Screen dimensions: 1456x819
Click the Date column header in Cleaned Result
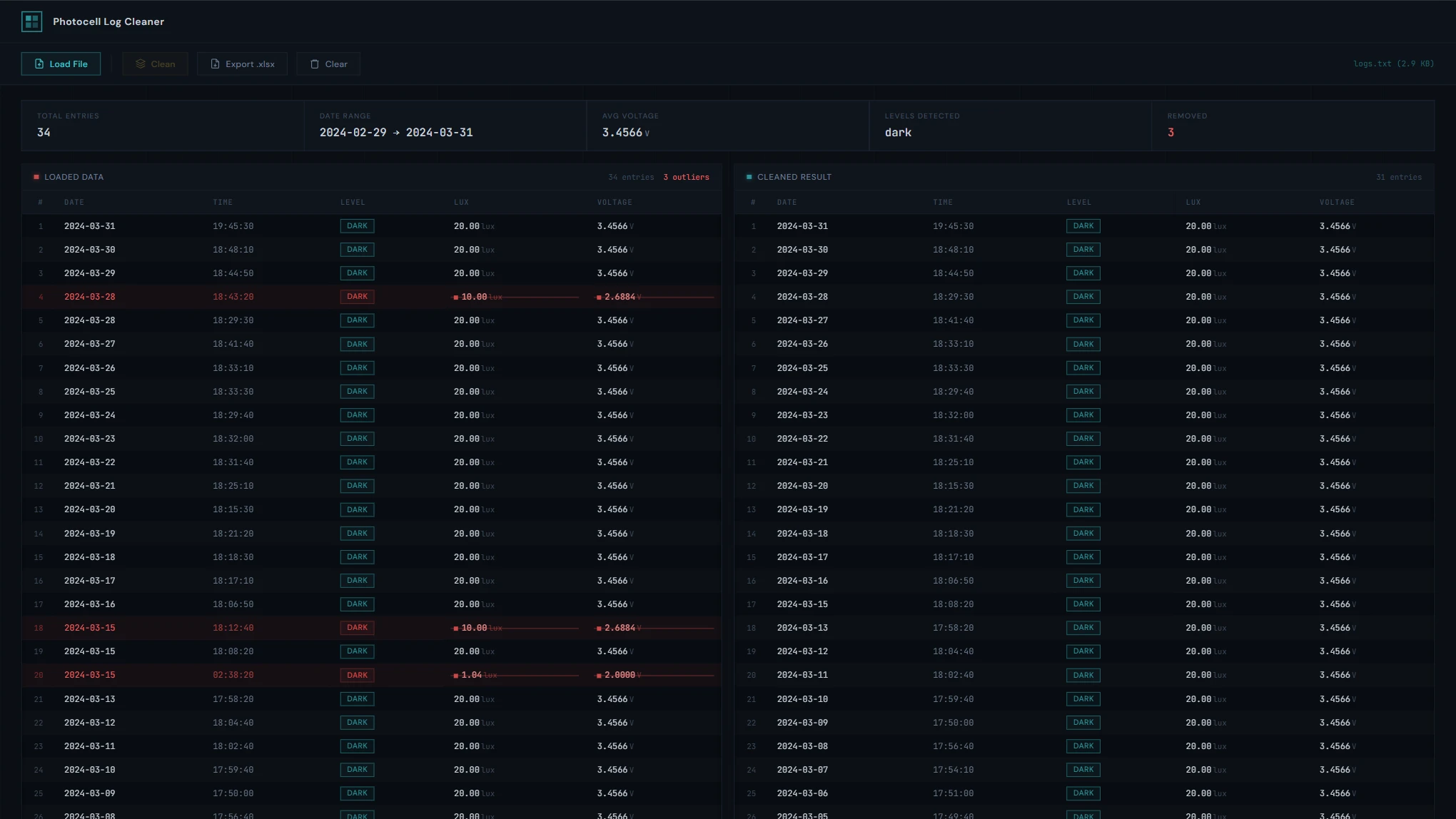tap(787, 203)
